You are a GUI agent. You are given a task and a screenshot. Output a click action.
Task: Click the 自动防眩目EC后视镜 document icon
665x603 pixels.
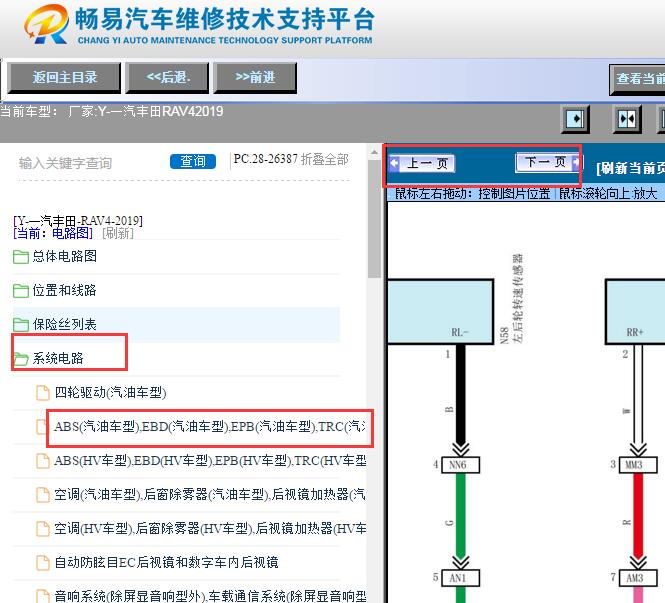click(42, 563)
